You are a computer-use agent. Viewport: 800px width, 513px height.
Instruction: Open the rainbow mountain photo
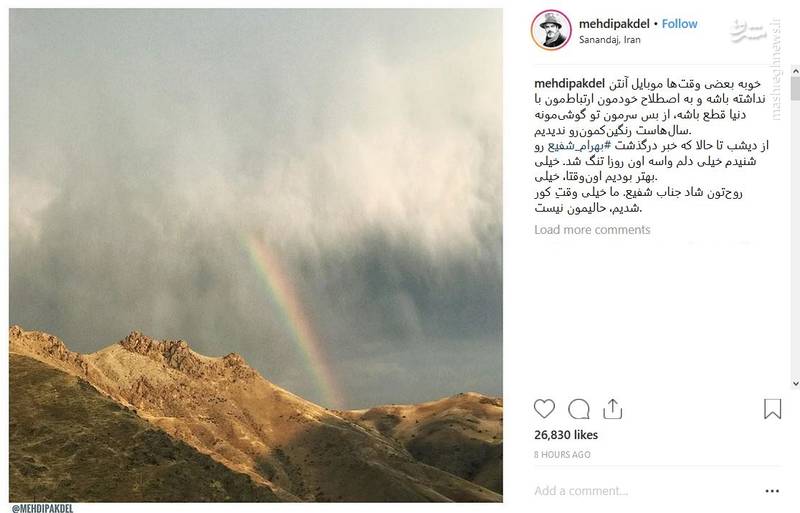click(x=256, y=255)
